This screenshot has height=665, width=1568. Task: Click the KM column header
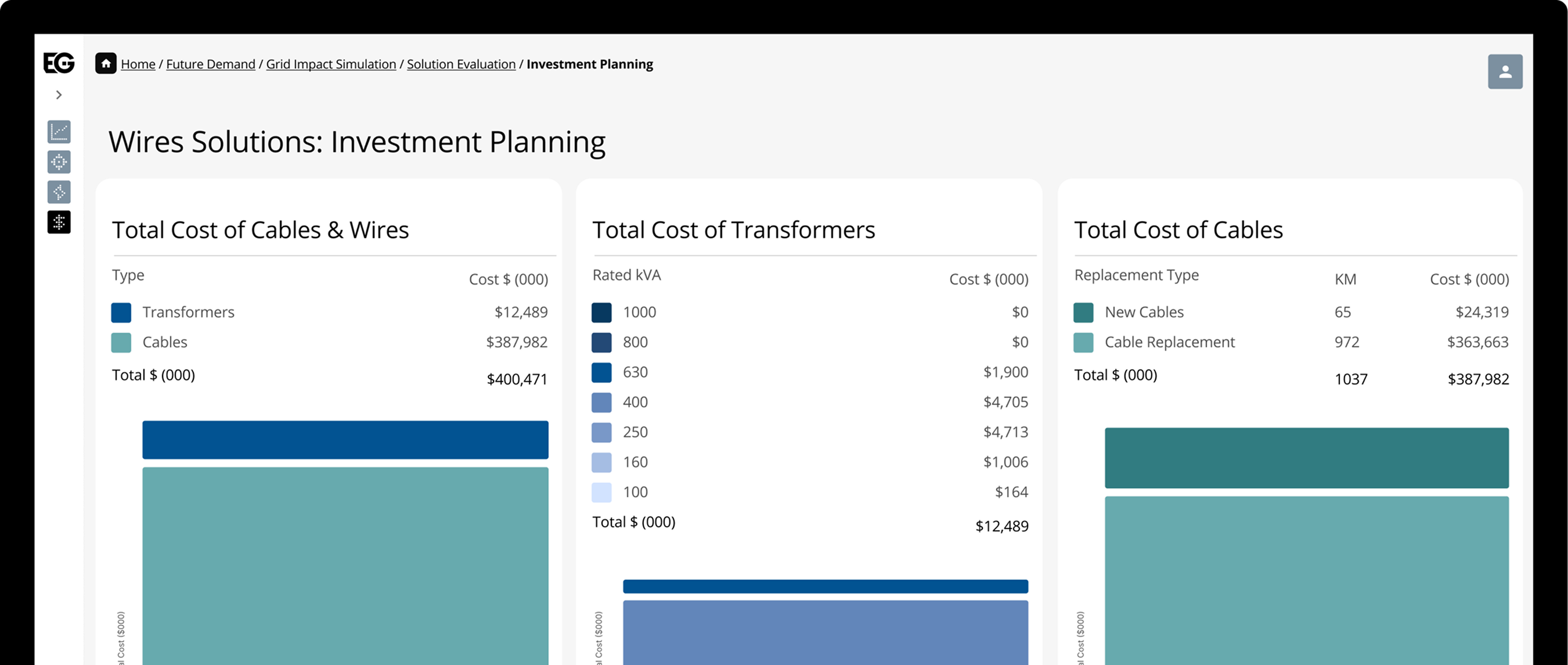tap(1345, 279)
